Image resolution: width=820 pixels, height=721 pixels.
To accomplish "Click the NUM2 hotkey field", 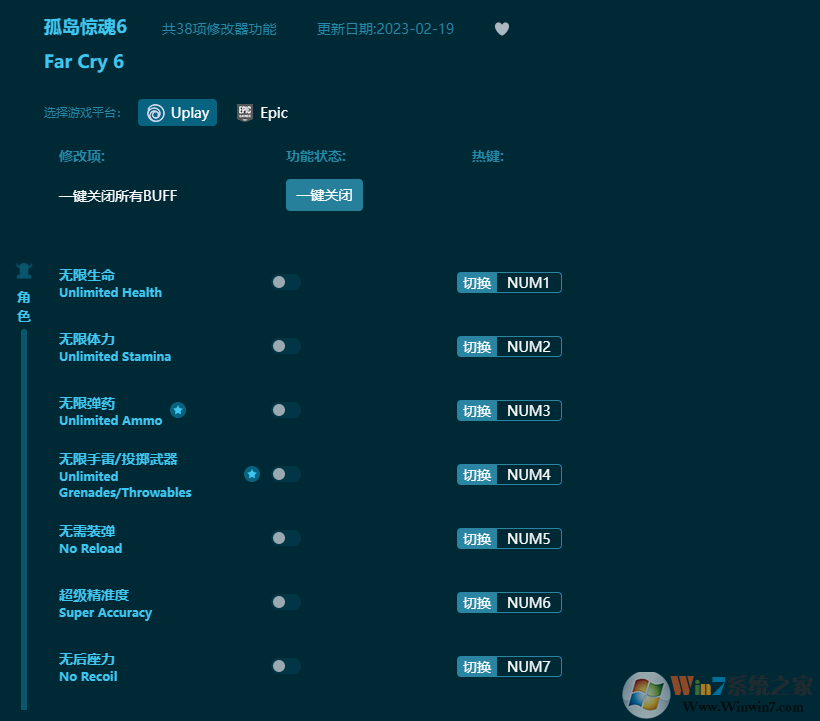I will click(x=529, y=347).
